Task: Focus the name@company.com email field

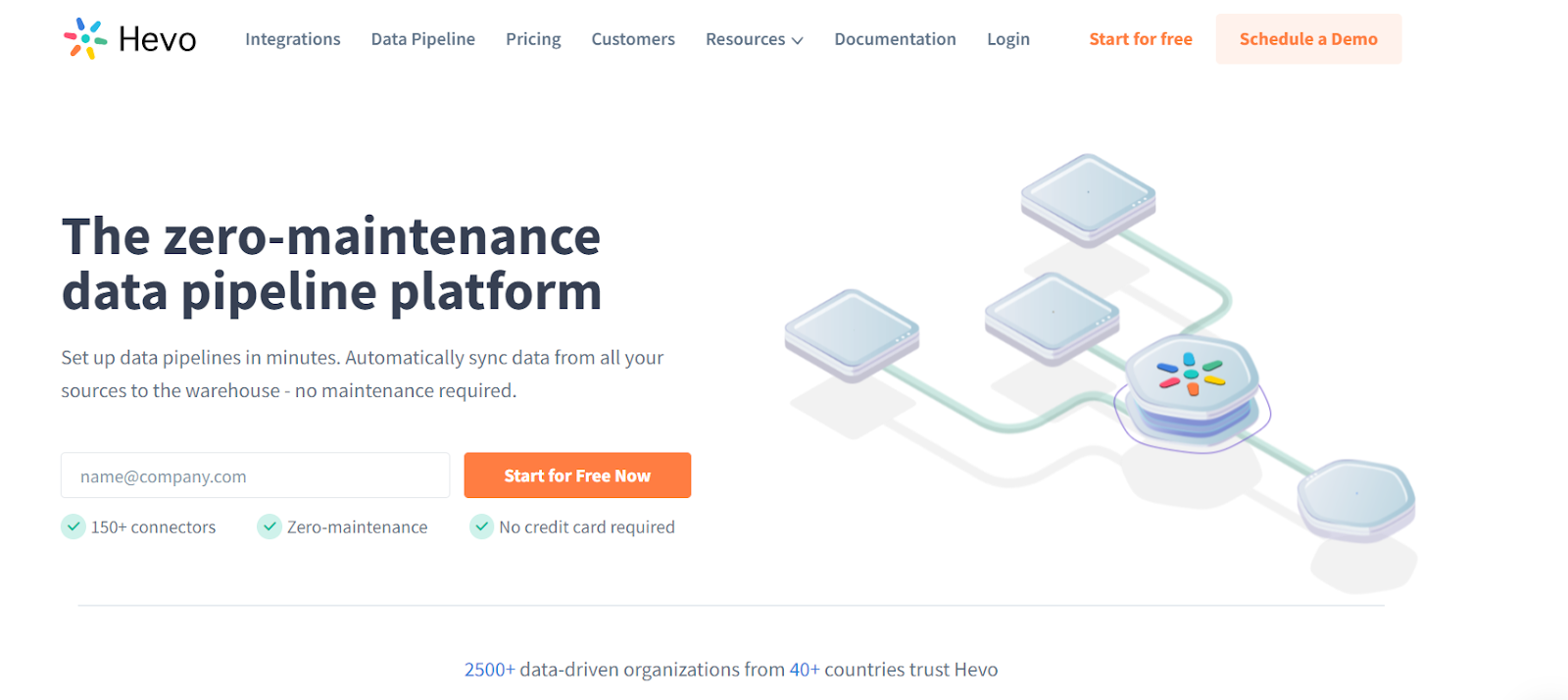Action: coord(256,475)
